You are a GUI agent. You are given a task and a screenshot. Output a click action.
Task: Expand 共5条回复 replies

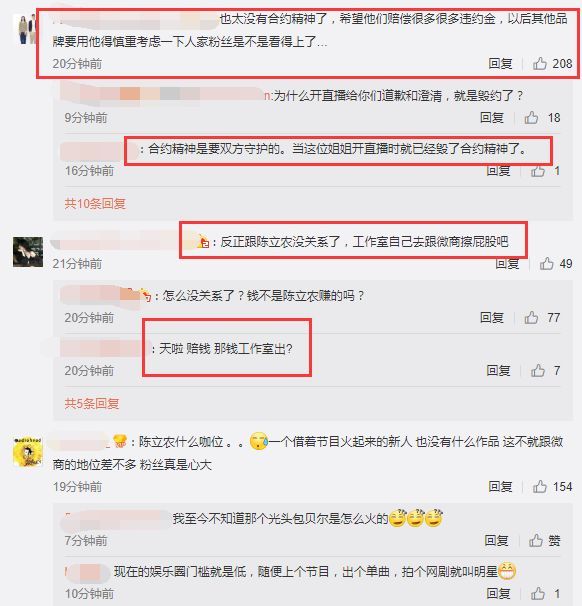92,403
